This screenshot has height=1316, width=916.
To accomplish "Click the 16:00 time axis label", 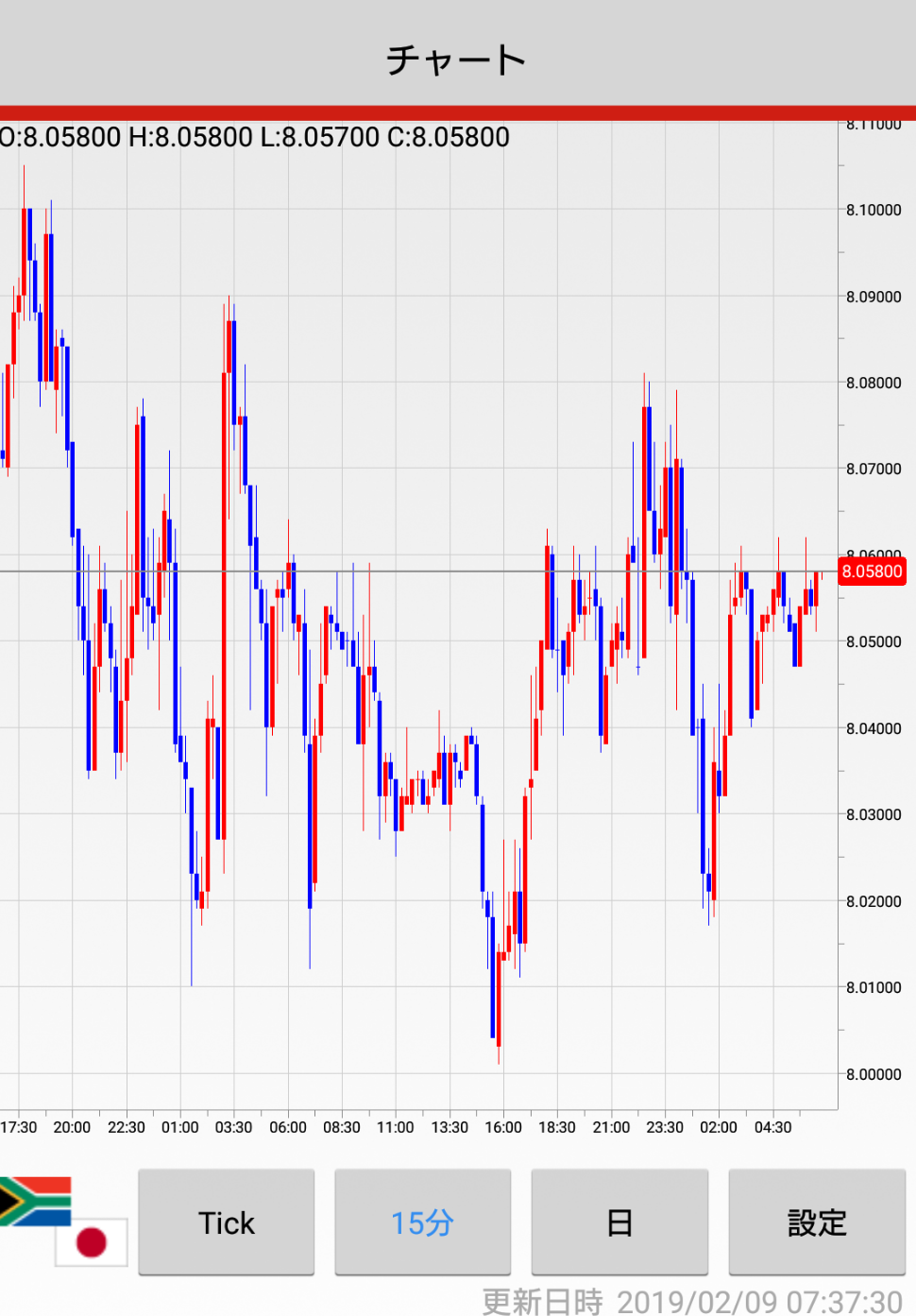I will click(503, 1127).
